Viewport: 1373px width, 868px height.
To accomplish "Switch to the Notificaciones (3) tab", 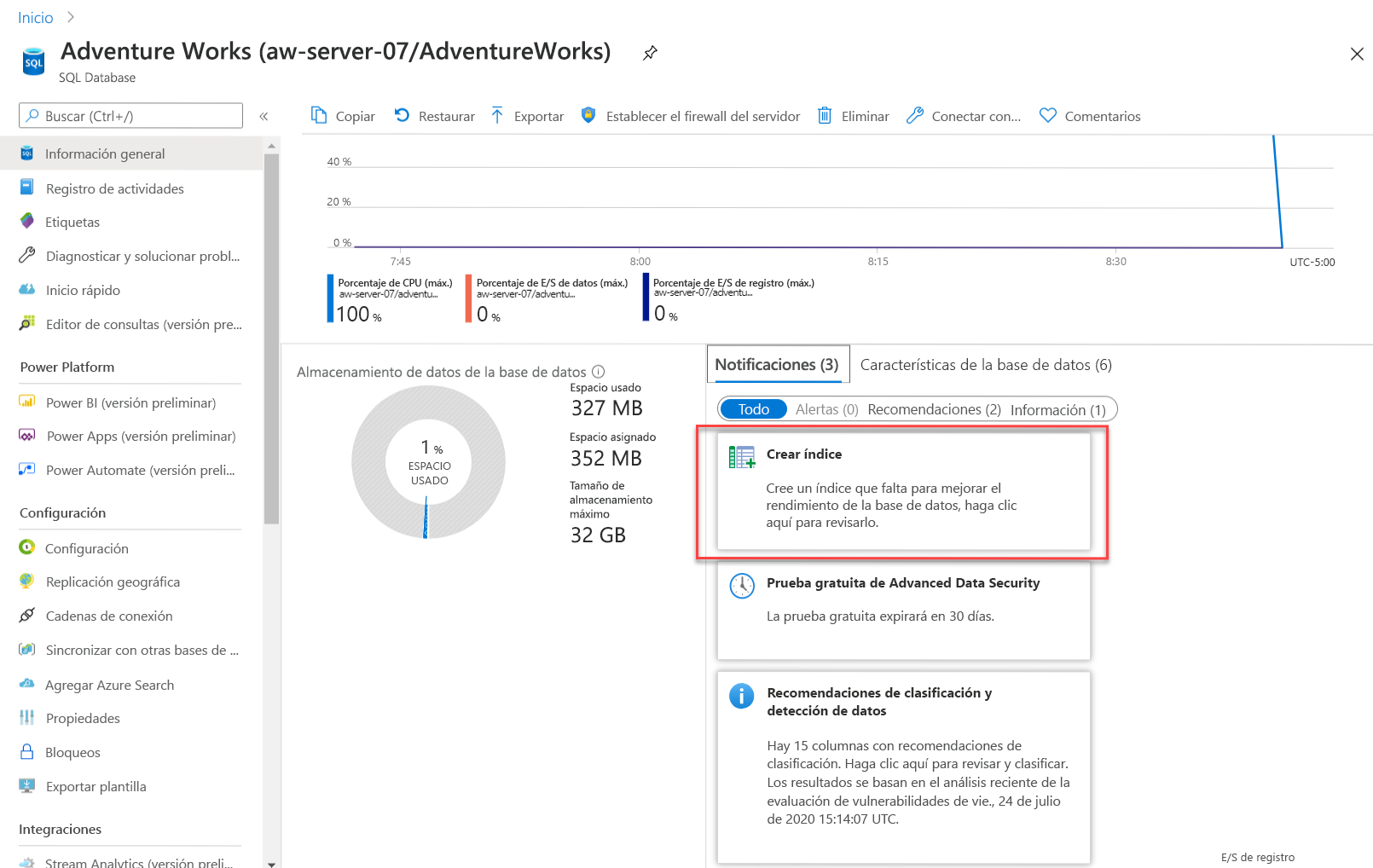I will [777, 364].
